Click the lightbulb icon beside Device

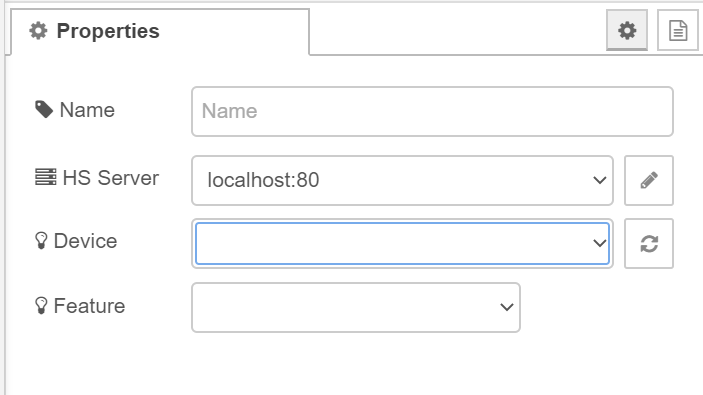[41, 241]
